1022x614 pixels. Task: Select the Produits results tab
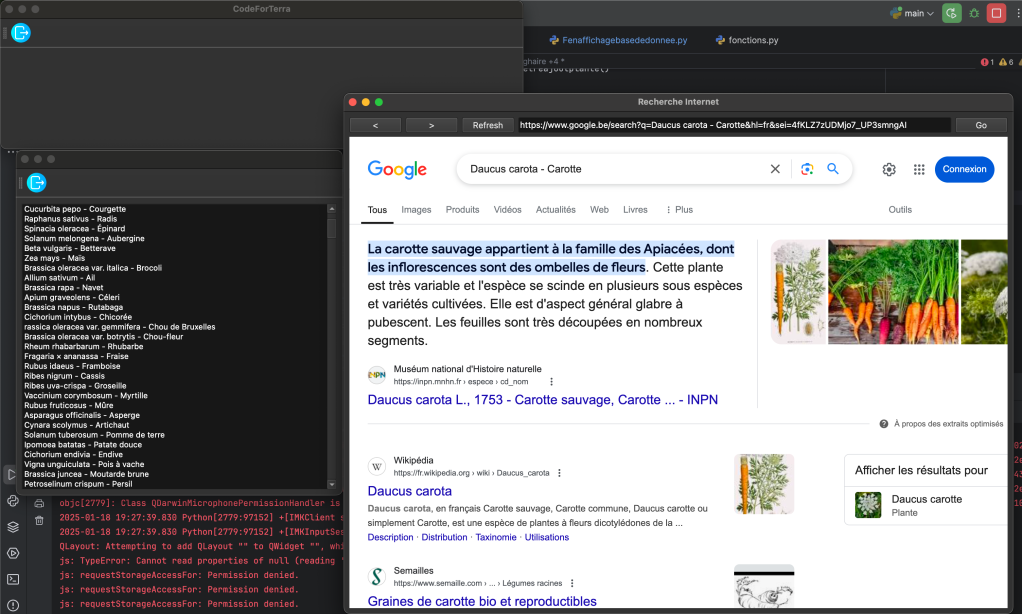(463, 210)
